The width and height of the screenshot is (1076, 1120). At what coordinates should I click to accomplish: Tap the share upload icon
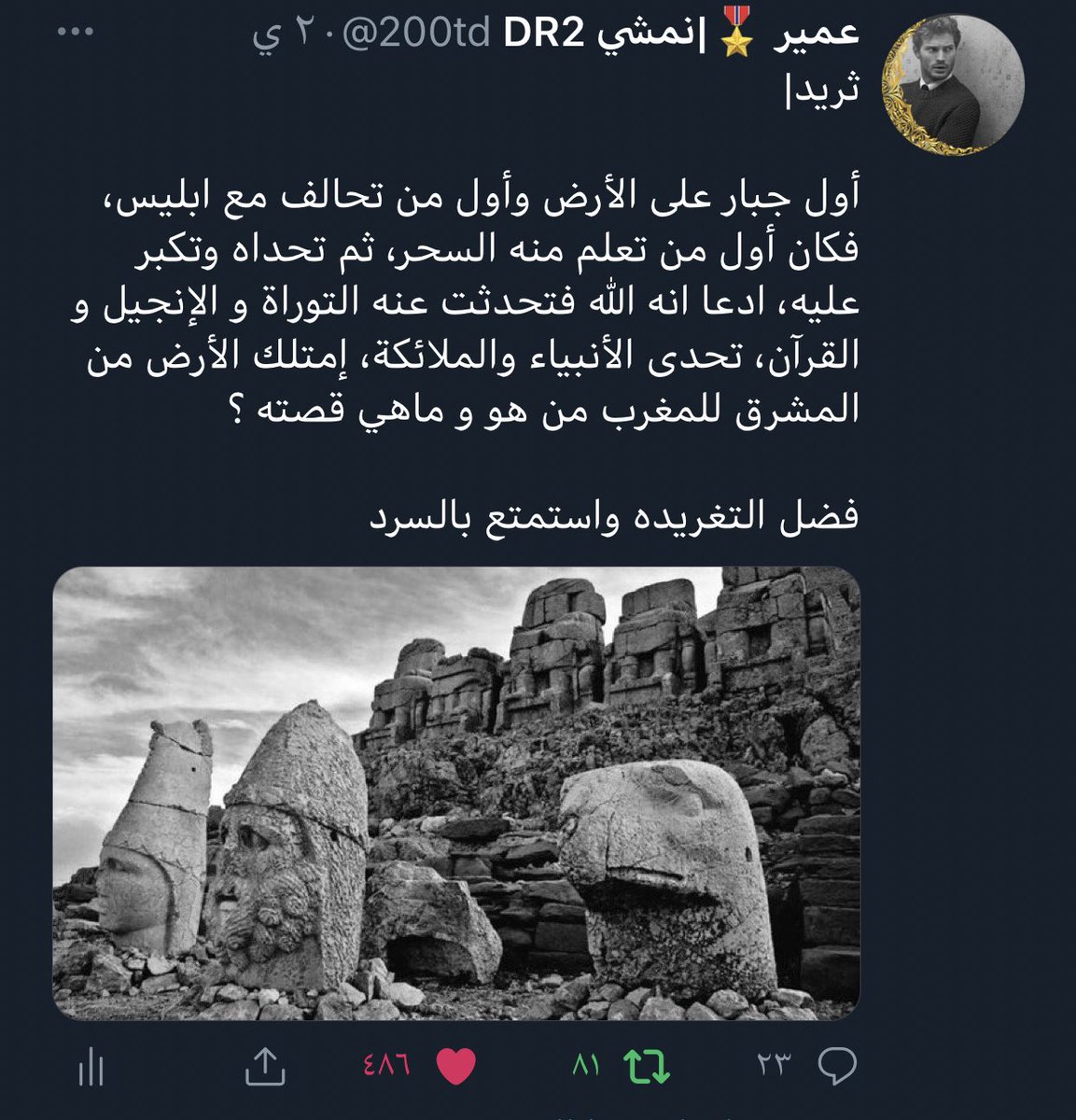[264, 1065]
